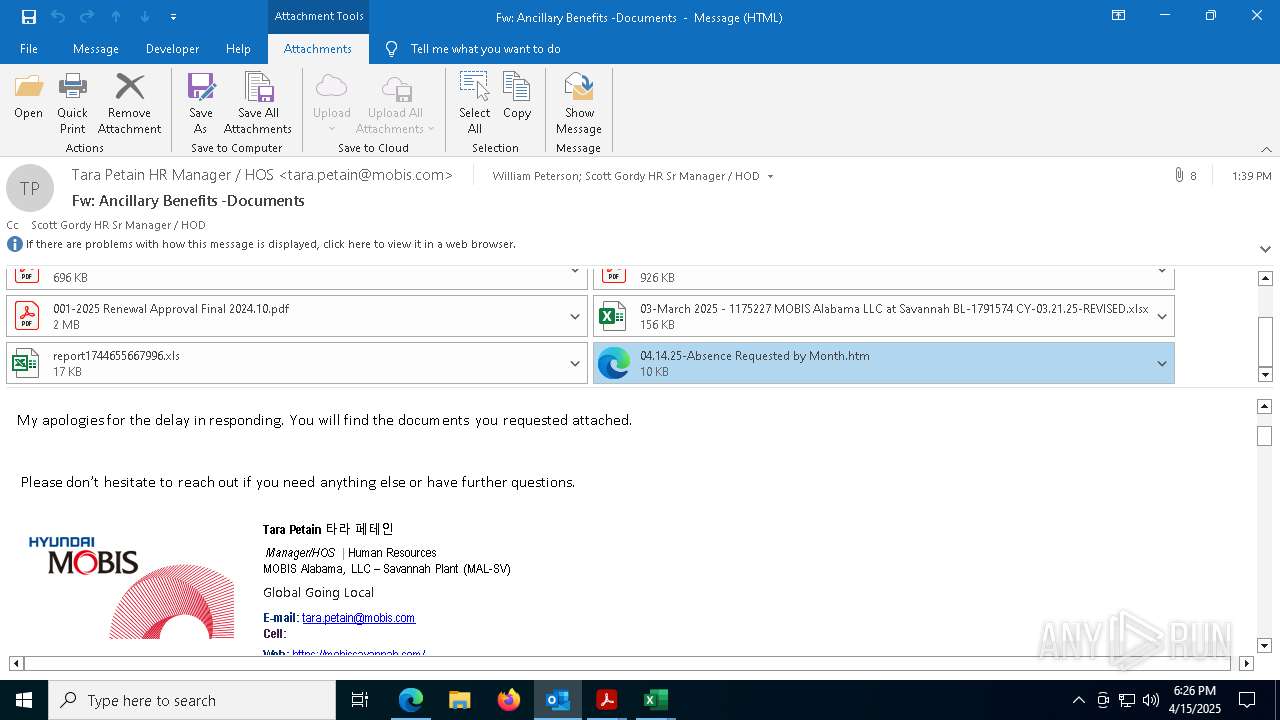Click the Undo arrow in quick access toolbar

[x=58, y=16]
